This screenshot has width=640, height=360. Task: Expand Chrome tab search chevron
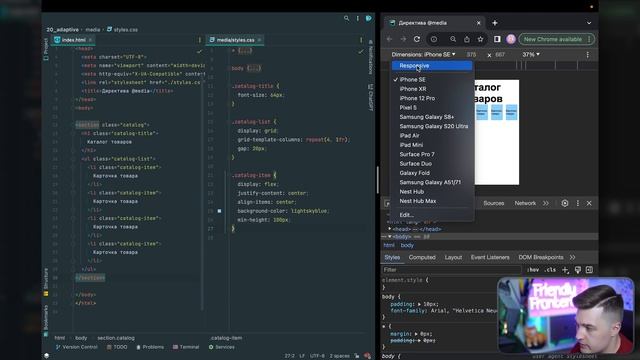pyautogui.click(x=589, y=23)
